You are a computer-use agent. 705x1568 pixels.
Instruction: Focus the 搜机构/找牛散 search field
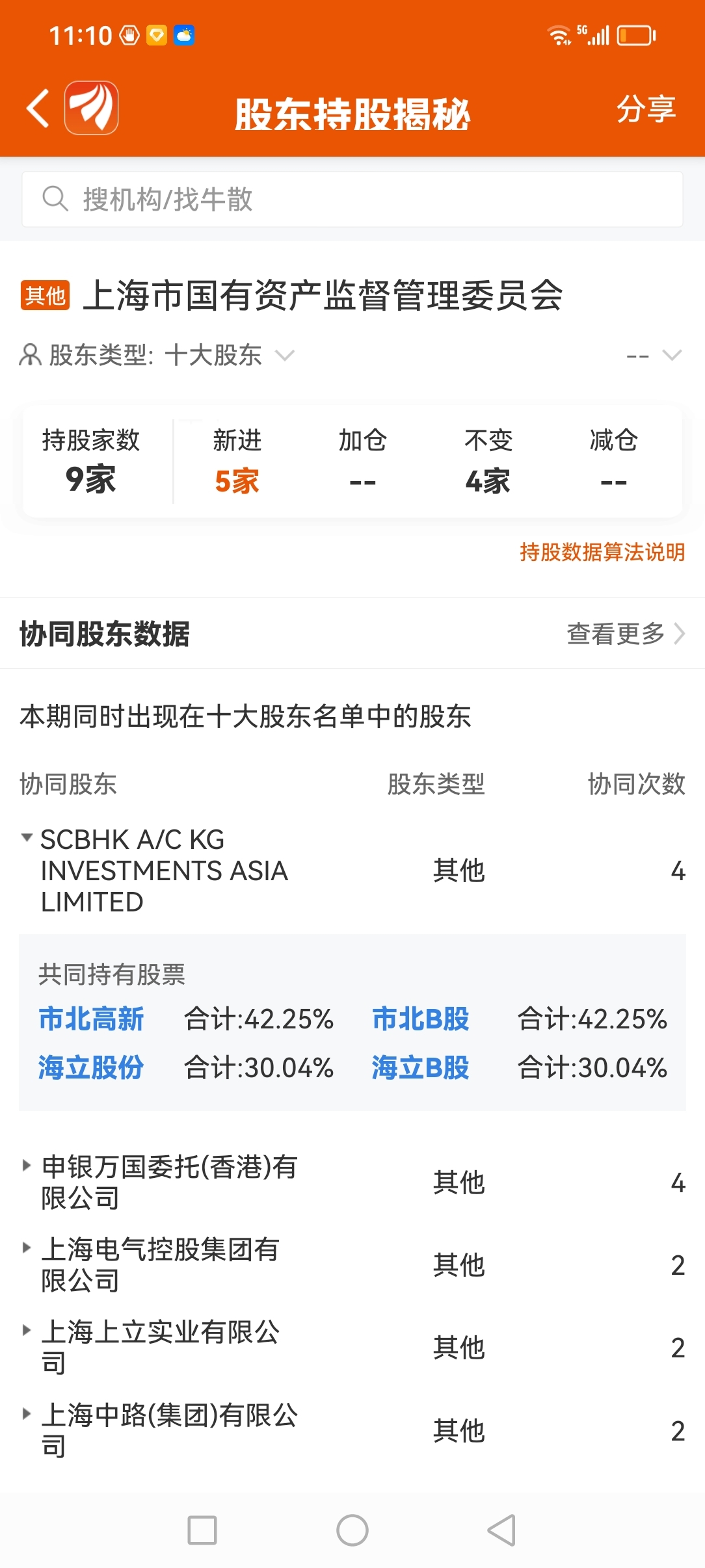(x=352, y=199)
